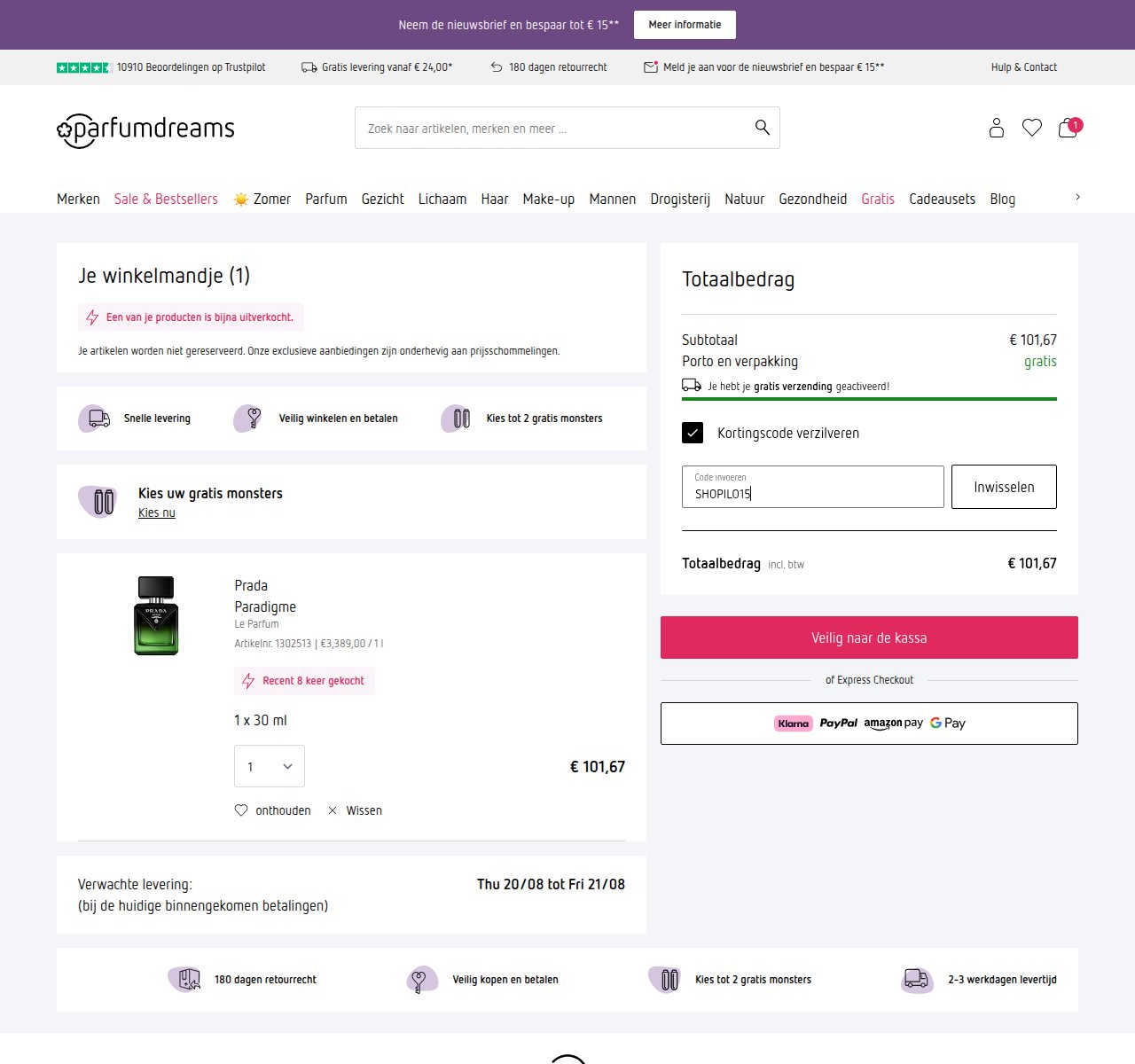Click the Kies nu link
The height and width of the screenshot is (1064, 1135).
[x=157, y=512]
